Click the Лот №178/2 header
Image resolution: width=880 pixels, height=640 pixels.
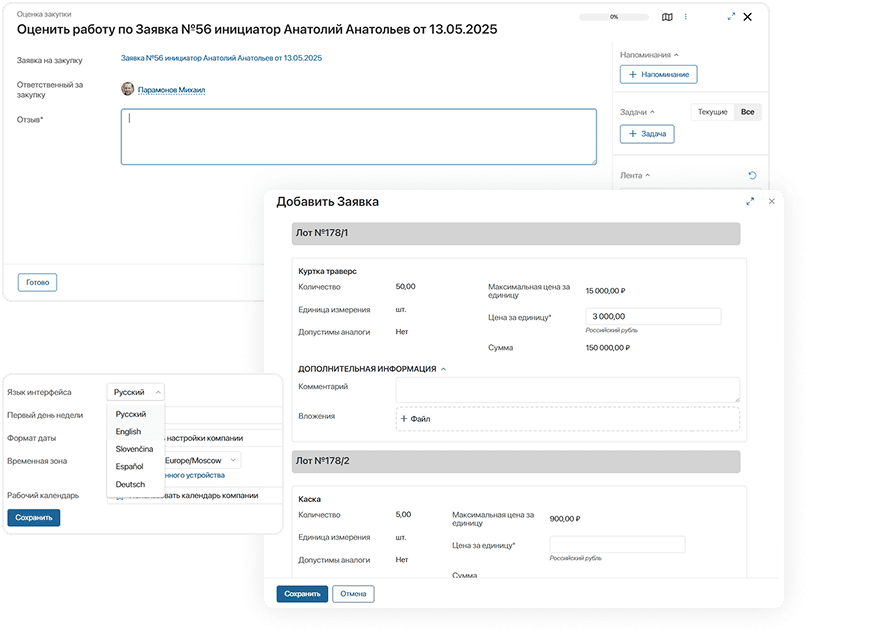coord(516,461)
